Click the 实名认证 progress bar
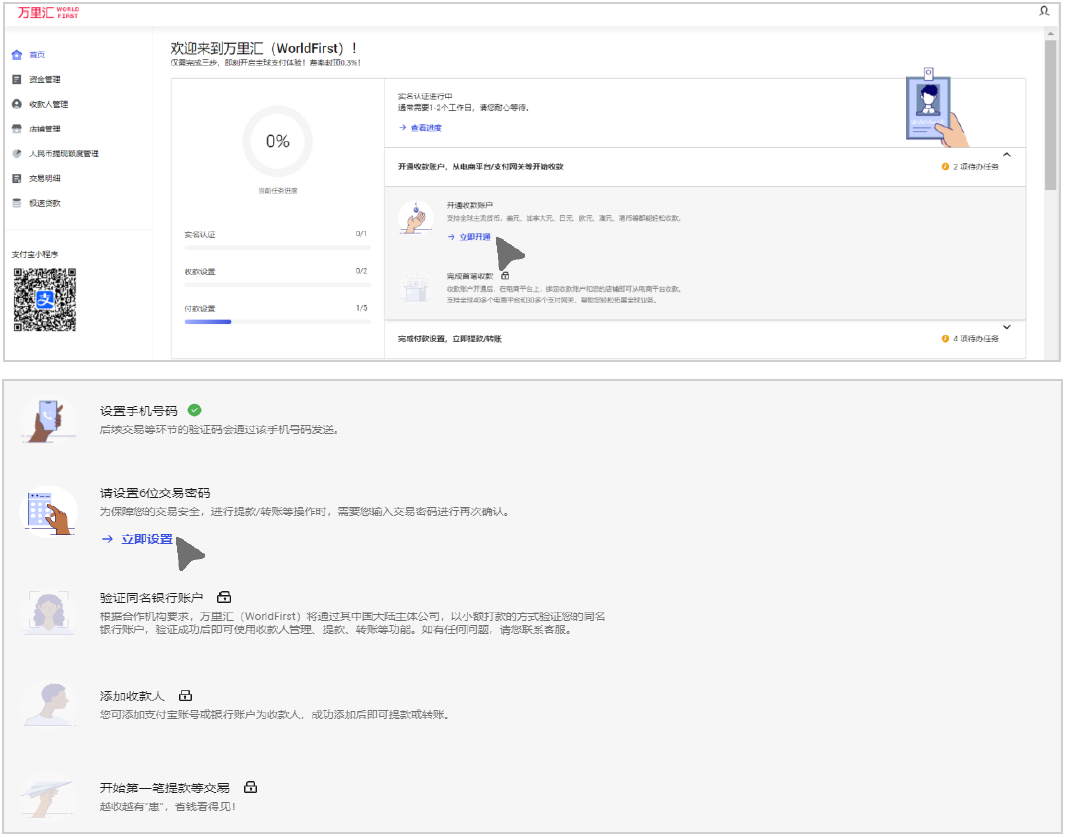 pyautogui.click(x=277, y=247)
